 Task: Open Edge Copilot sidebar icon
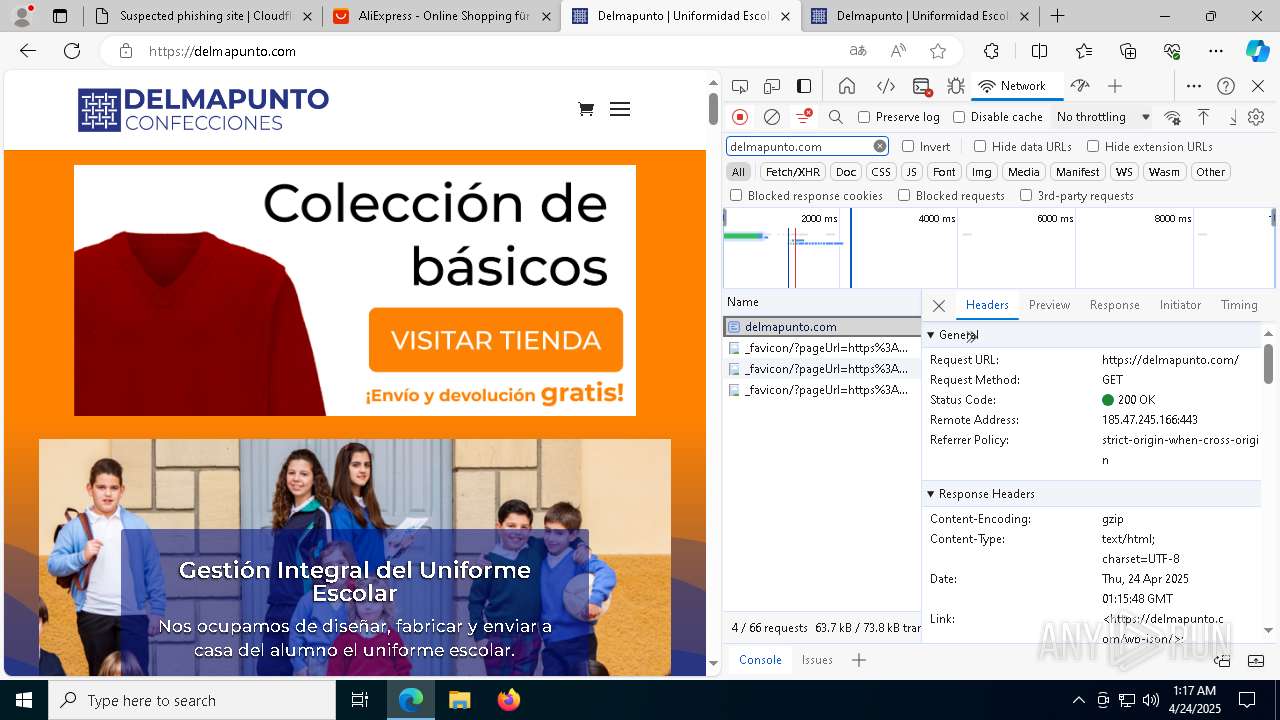(1257, 51)
